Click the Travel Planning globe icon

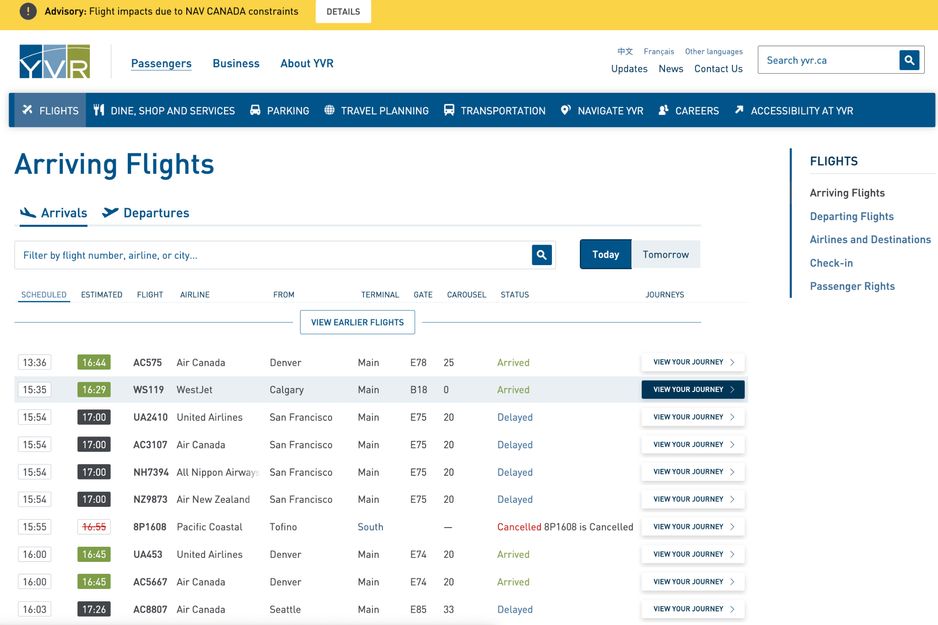[329, 111]
